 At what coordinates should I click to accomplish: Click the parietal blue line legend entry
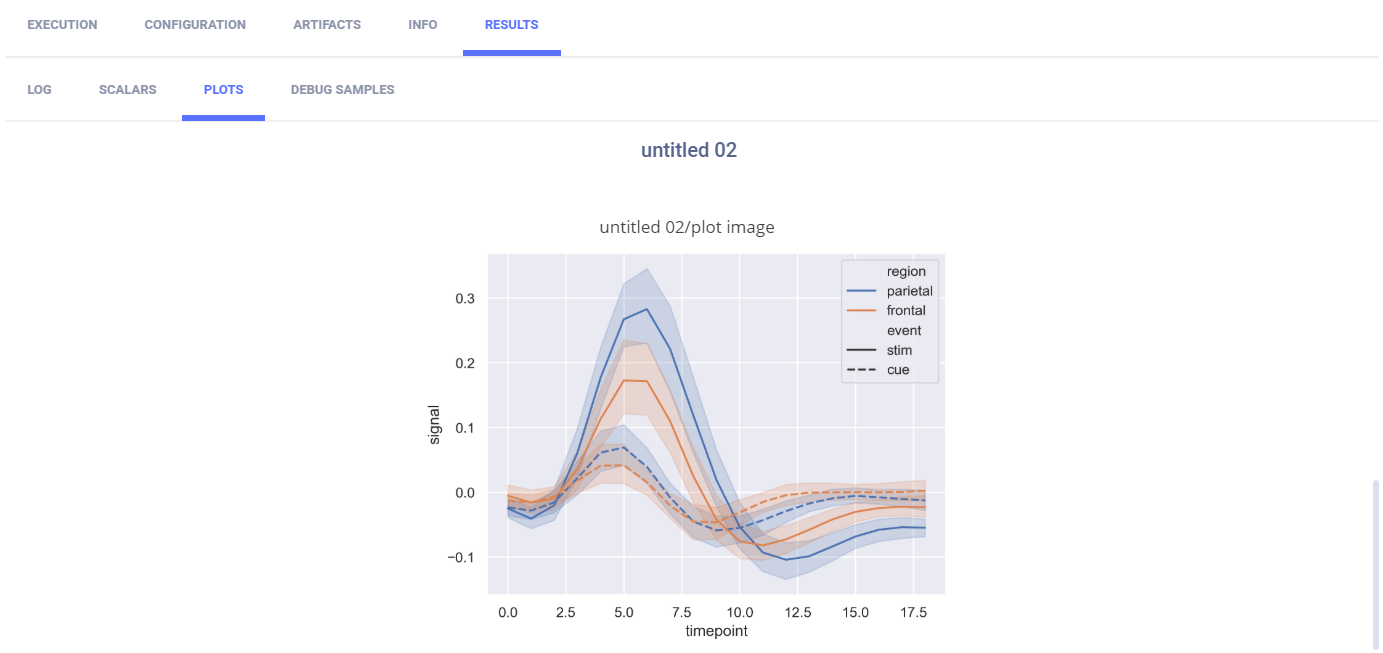coord(908,291)
